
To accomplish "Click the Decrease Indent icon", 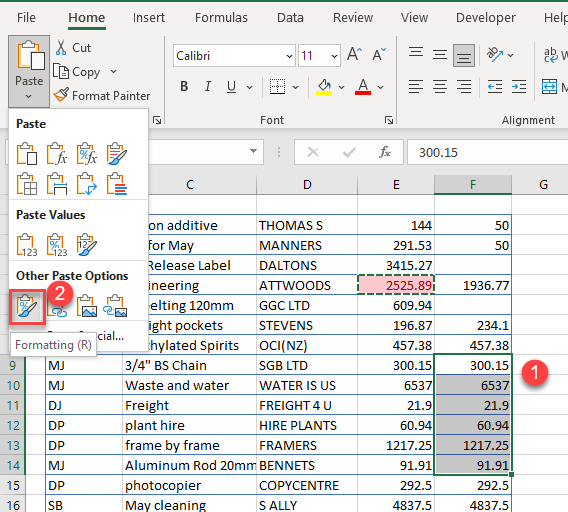I will pyautogui.click(x=495, y=87).
